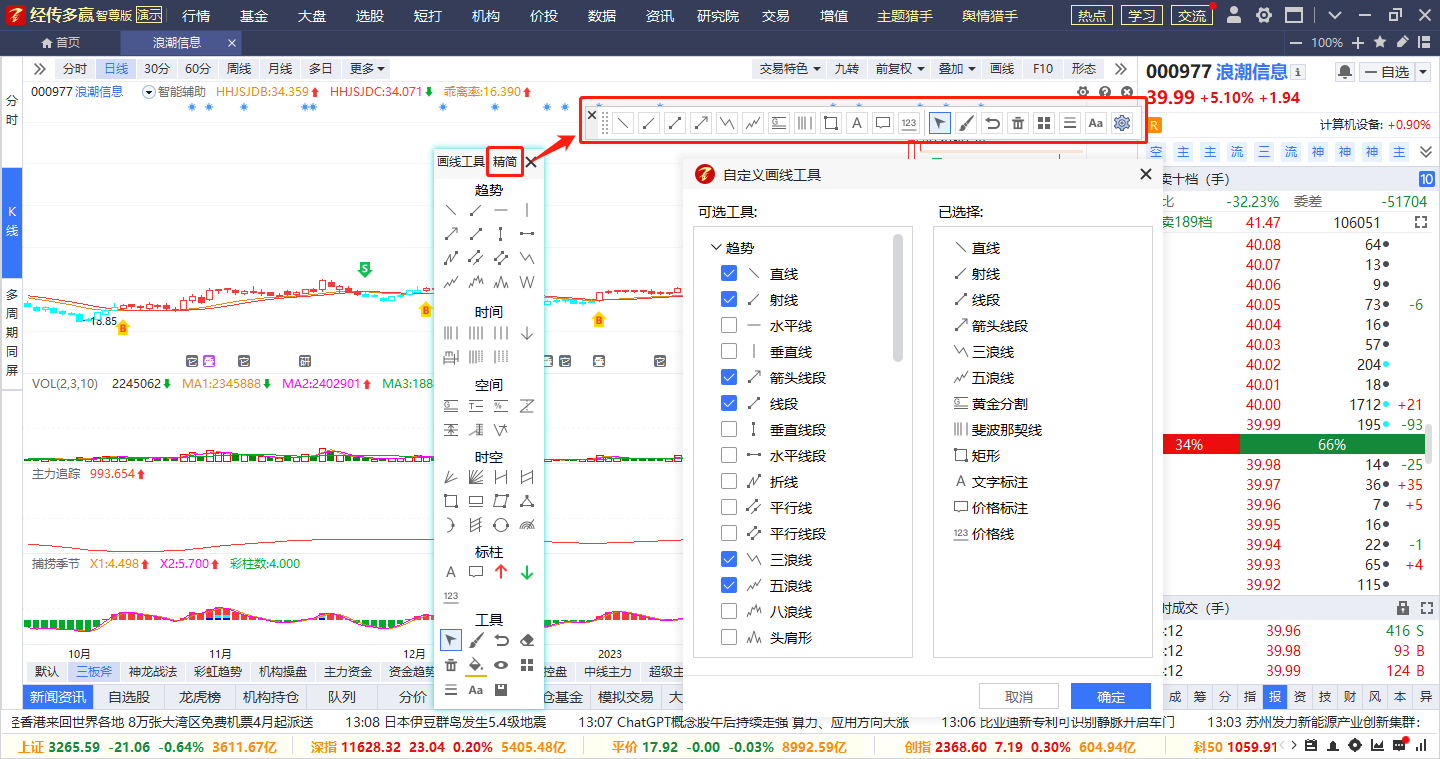The height and width of the screenshot is (759, 1440).
Task: Open the 主题猎手 menu
Action: point(904,16)
